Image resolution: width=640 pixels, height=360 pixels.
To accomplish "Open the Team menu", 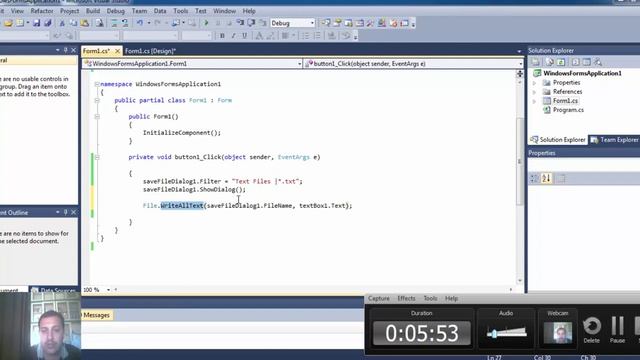I will click(x=139, y=11).
